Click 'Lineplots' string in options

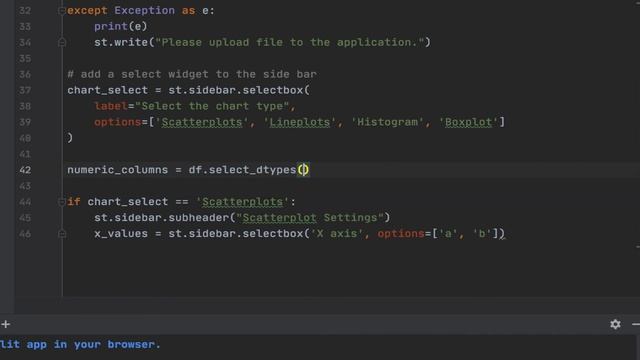tap(300, 122)
